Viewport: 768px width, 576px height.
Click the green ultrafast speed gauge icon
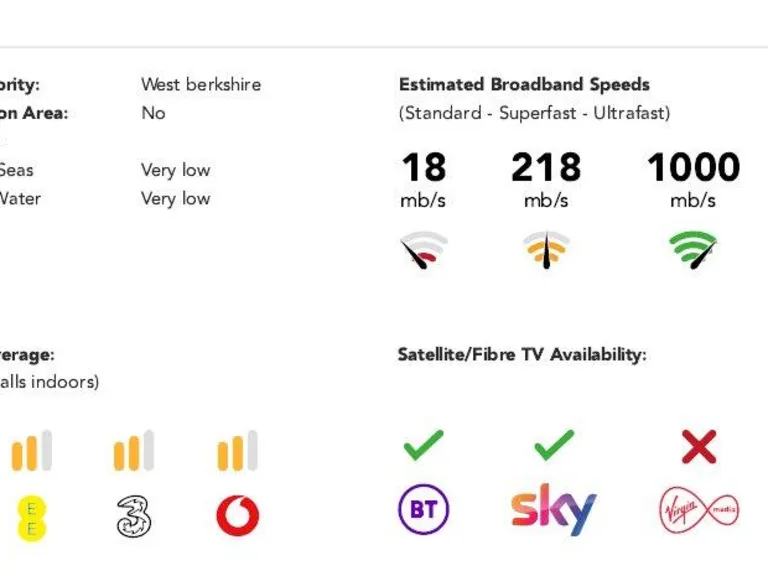[x=693, y=250]
